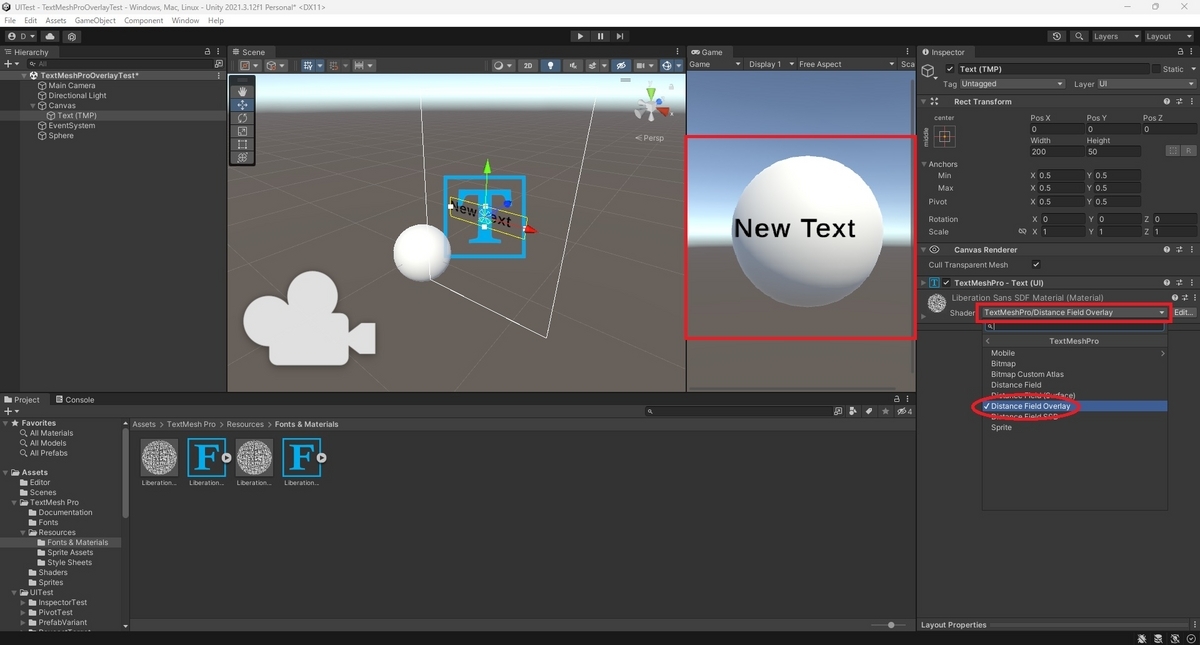Select the Hand view tool
Screen dimensions: 1200x645
pos(242,91)
